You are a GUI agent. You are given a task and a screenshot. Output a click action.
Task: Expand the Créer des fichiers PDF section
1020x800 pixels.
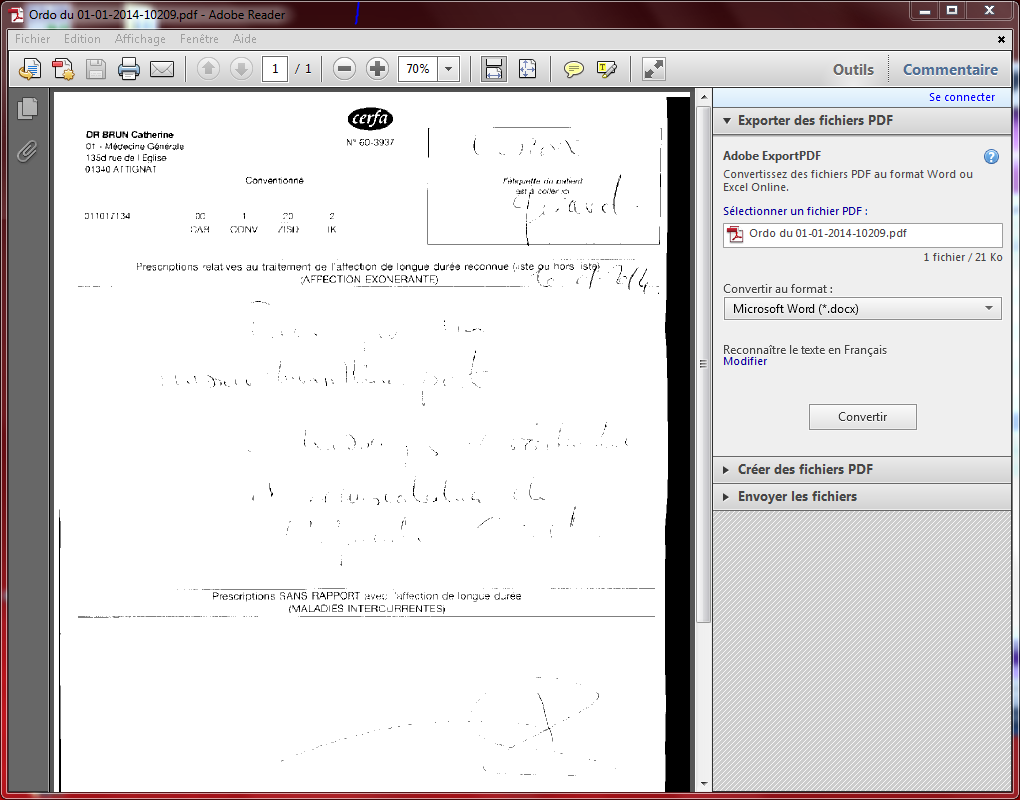[805, 469]
